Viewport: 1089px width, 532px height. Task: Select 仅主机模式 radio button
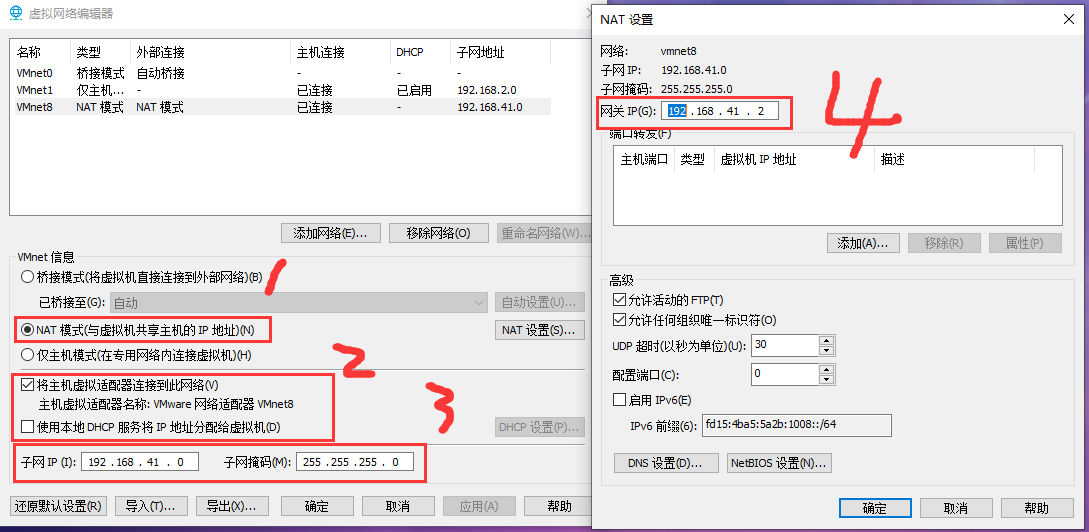point(27,355)
